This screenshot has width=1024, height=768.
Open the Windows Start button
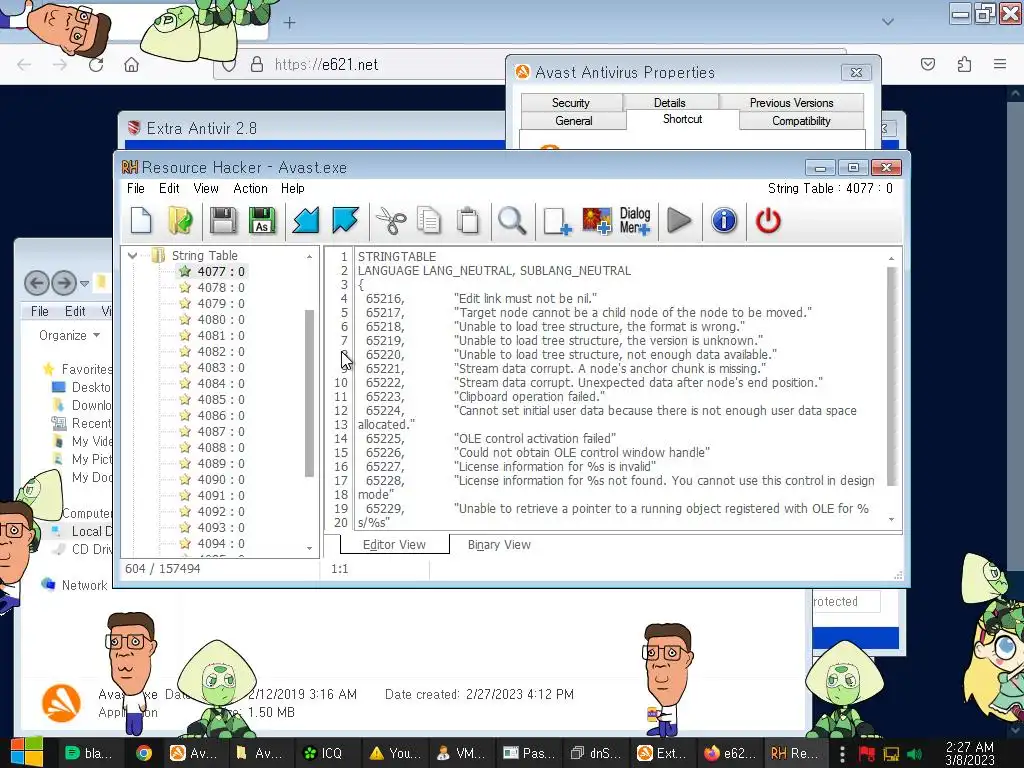[26, 752]
